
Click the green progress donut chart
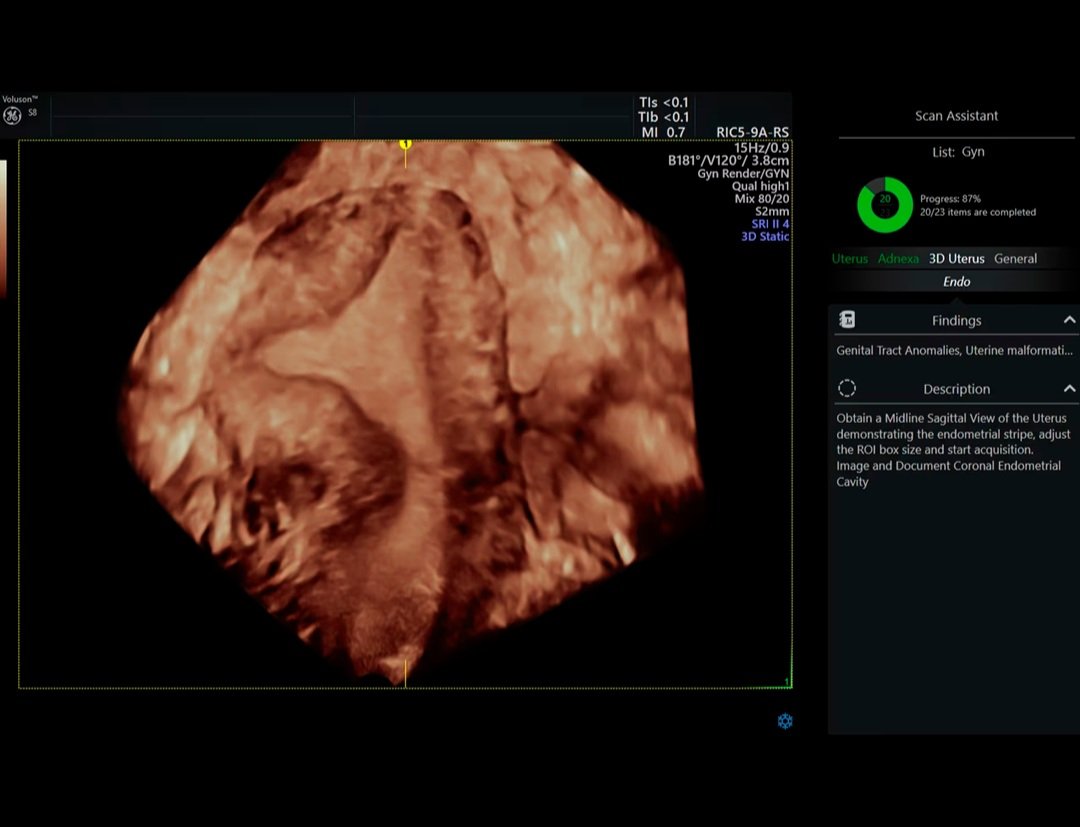pyautogui.click(x=884, y=205)
